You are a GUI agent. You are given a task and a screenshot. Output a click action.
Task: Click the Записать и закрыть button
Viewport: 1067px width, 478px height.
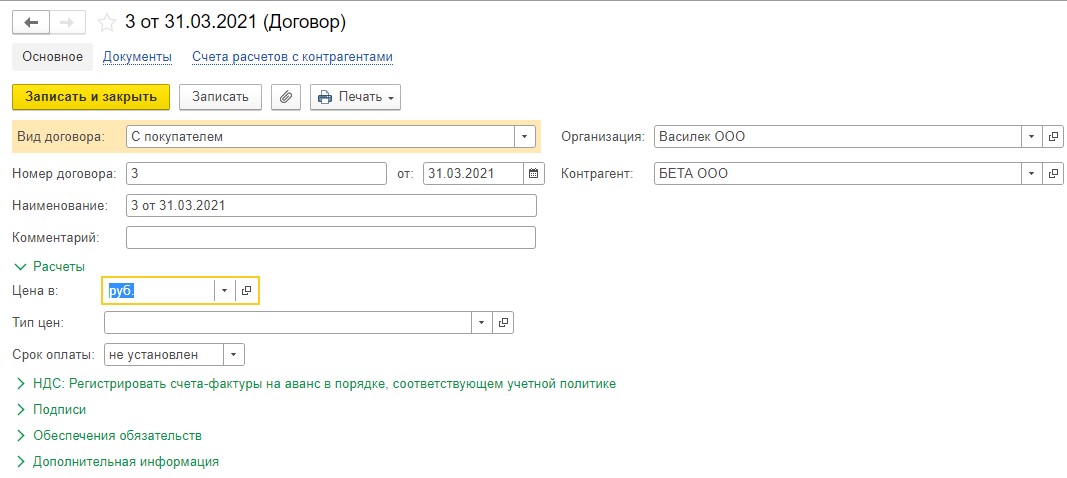[x=91, y=97]
